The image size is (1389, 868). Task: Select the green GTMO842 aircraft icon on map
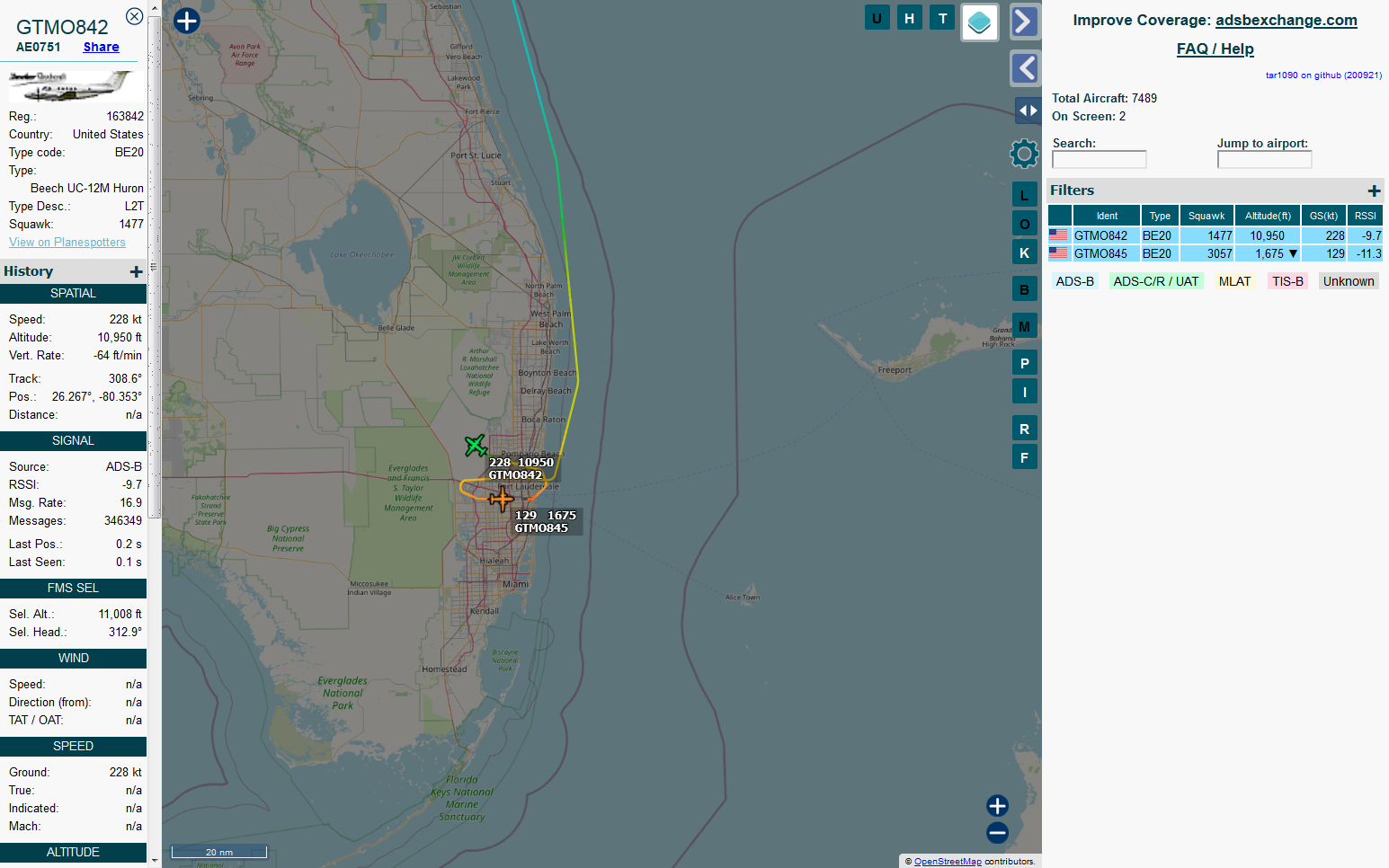(476, 445)
